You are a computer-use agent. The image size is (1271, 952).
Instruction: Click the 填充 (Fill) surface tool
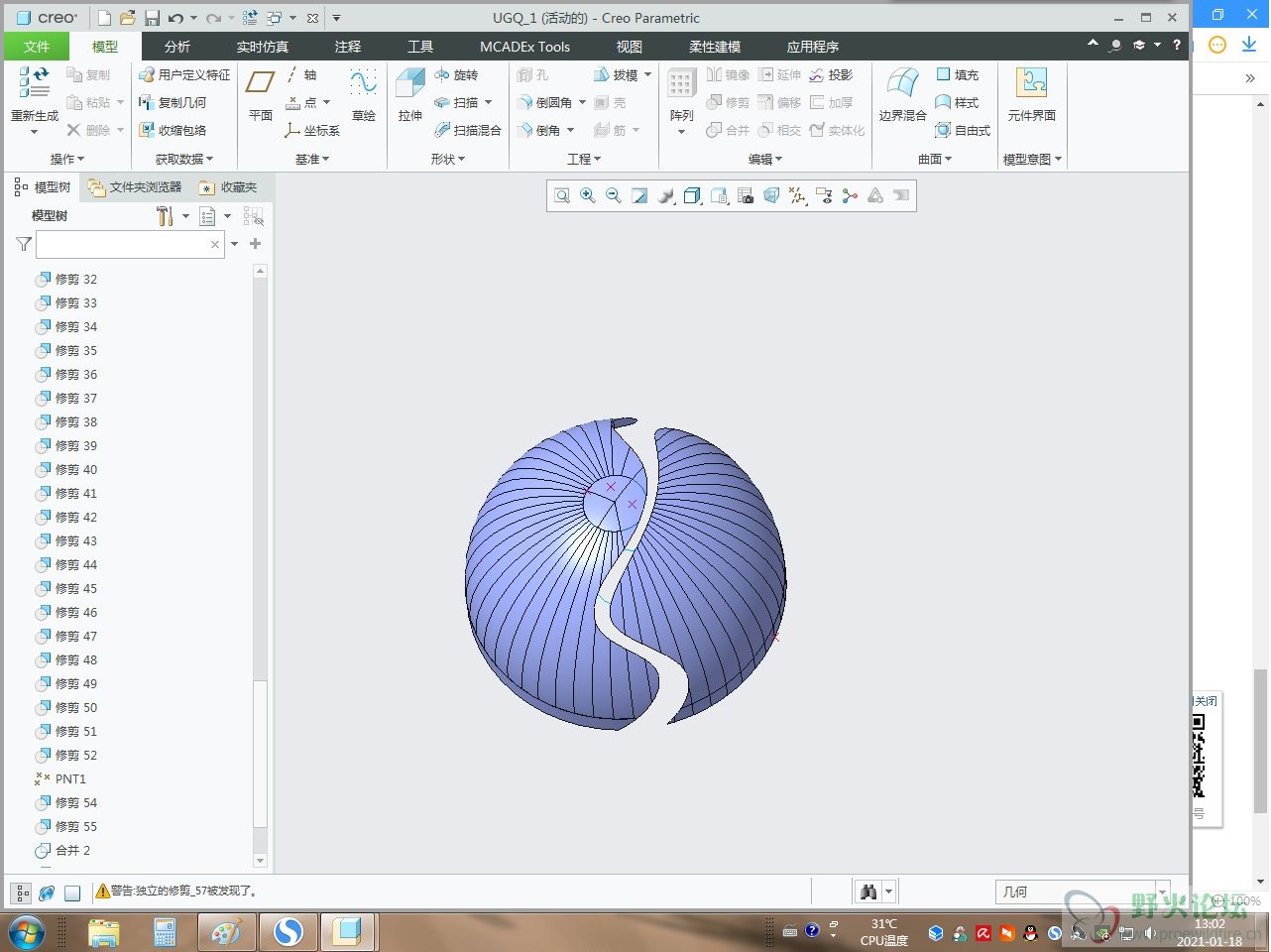point(958,74)
